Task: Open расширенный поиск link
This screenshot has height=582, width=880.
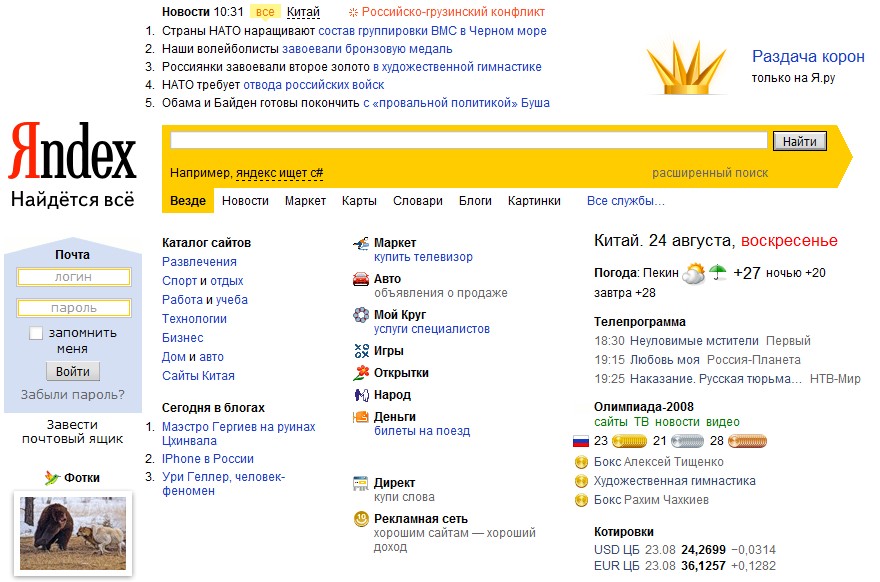Action: (710, 173)
